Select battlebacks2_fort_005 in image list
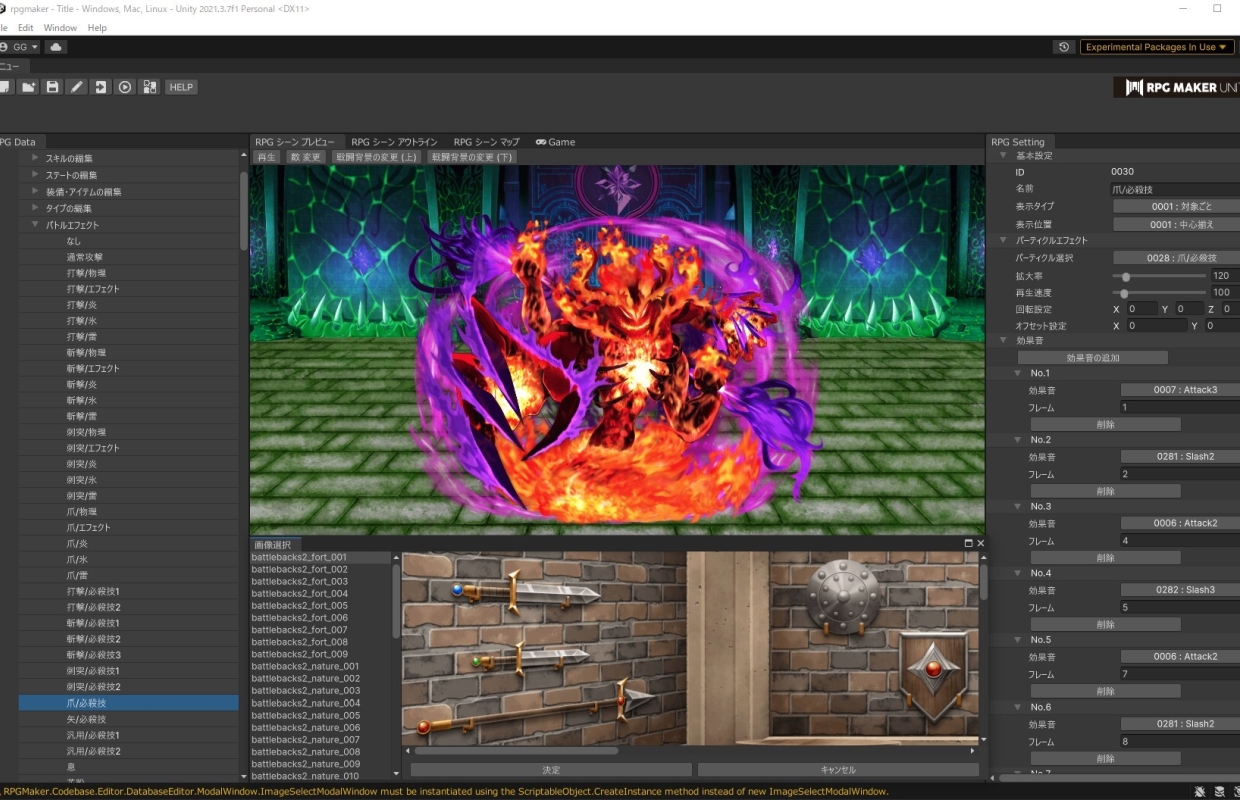This screenshot has width=1240, height=800. point(320,606)
